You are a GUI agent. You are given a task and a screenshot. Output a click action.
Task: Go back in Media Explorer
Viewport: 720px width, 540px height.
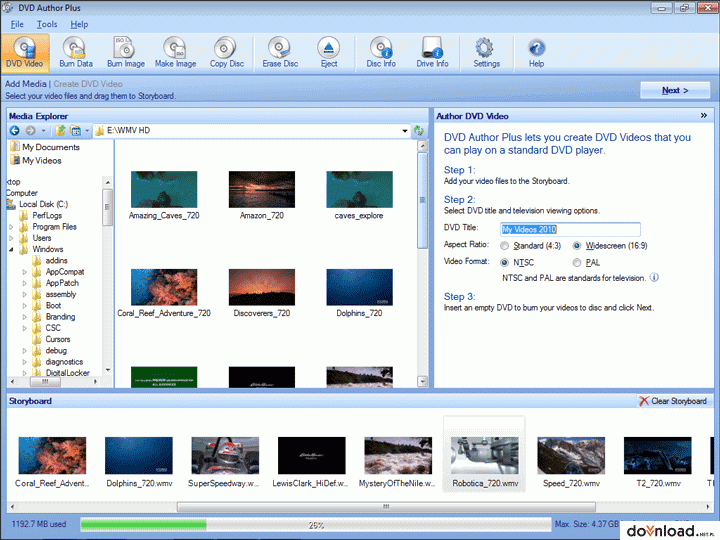pos(15,131)
